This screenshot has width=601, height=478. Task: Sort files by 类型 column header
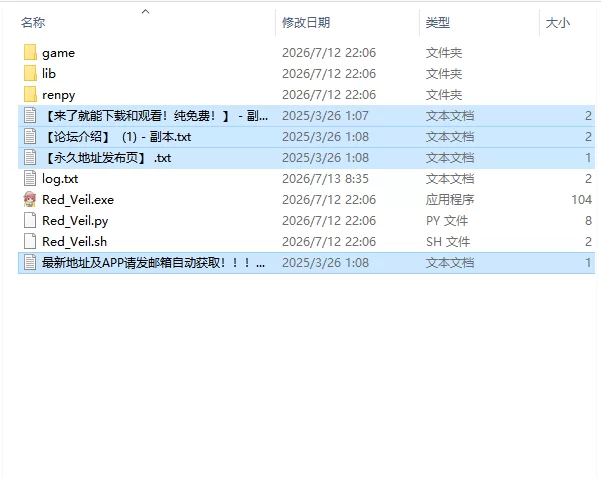437,23
